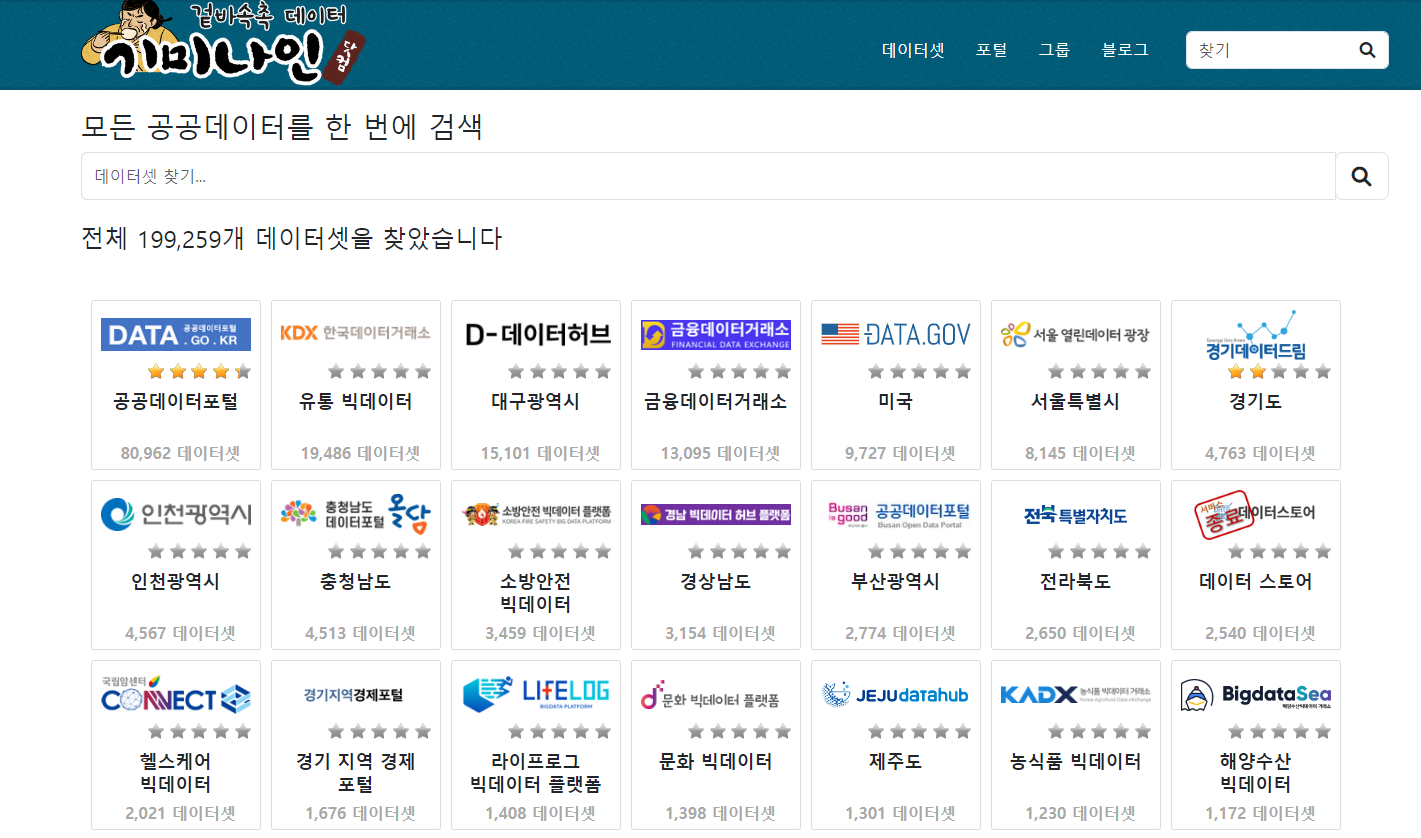The height and width of the screenshot is (838, 1421).
Task: Open the 금융데이터거래소 logo
Action: pyautogui.click(x=716, y=334)
